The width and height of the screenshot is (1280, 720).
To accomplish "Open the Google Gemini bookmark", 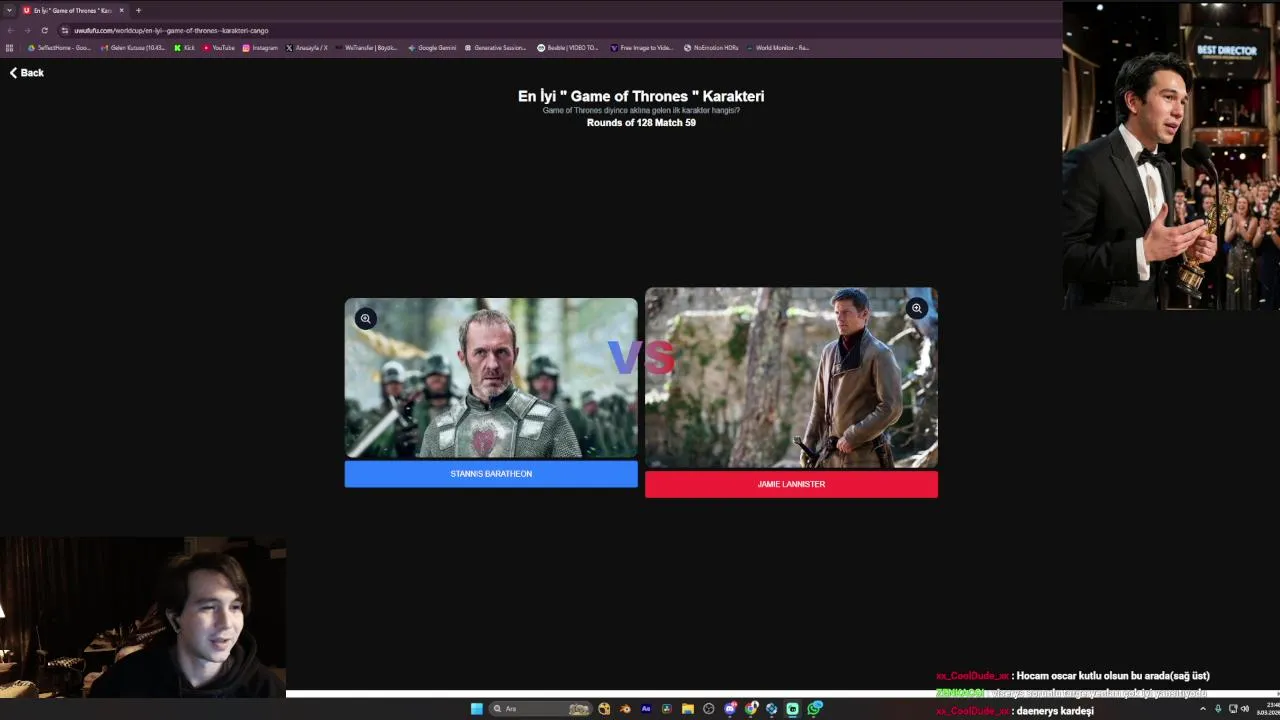I will [432, 48].
